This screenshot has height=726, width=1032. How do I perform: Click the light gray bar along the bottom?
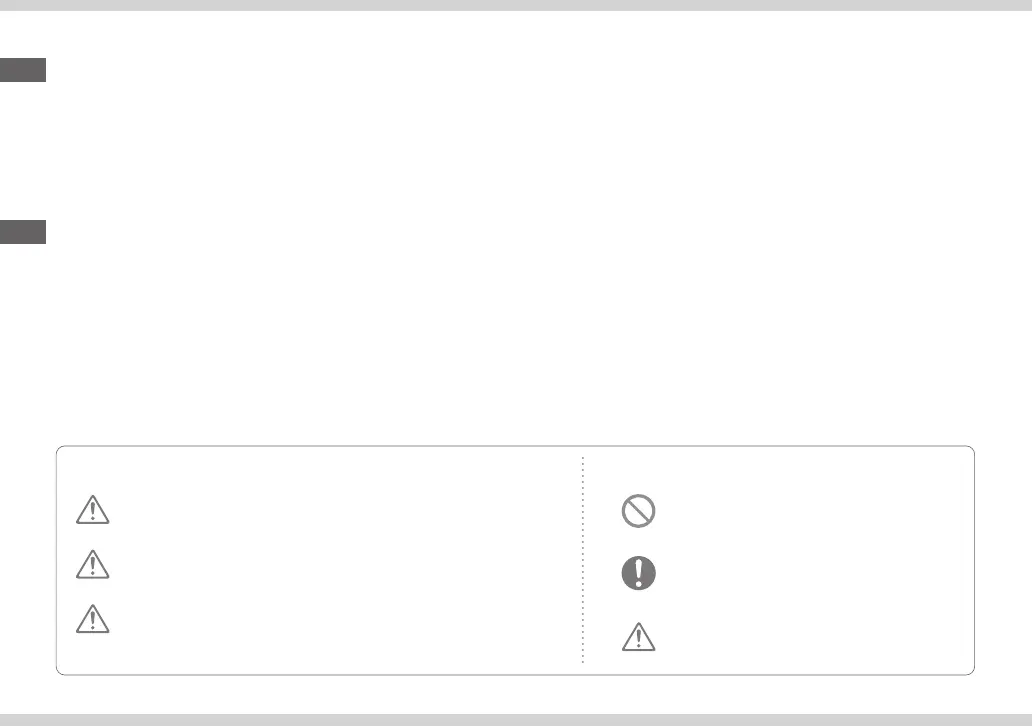(x=516, y=719)
